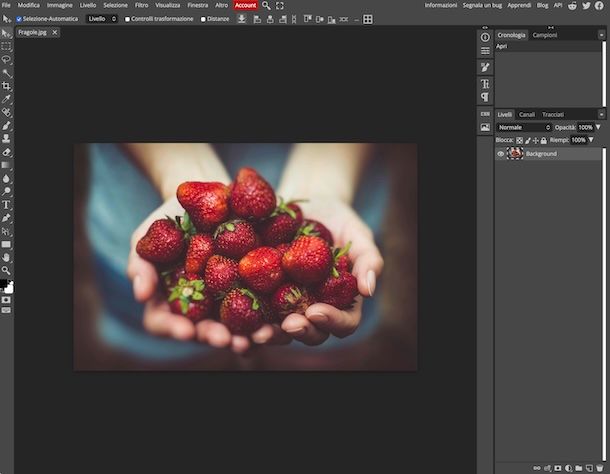
Task: Open the Livello target dropdown
Action: (x=102, y=19)
